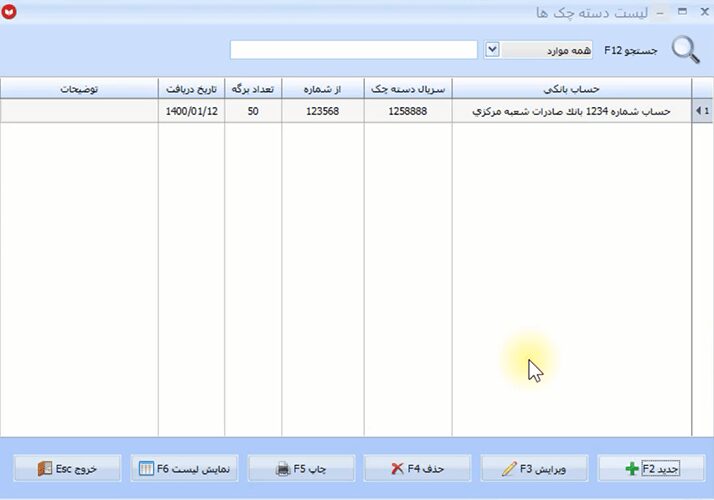Click the حذف F4 delete button
Viewport: 714px width, 500px height.
point(417,468)
